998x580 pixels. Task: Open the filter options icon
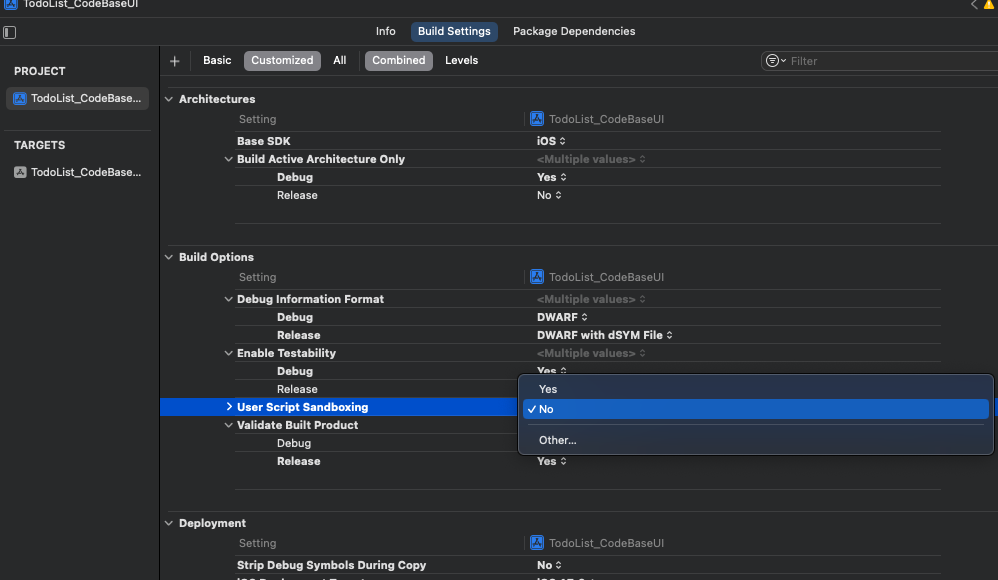pyautogui.click(x=775, y=60)
